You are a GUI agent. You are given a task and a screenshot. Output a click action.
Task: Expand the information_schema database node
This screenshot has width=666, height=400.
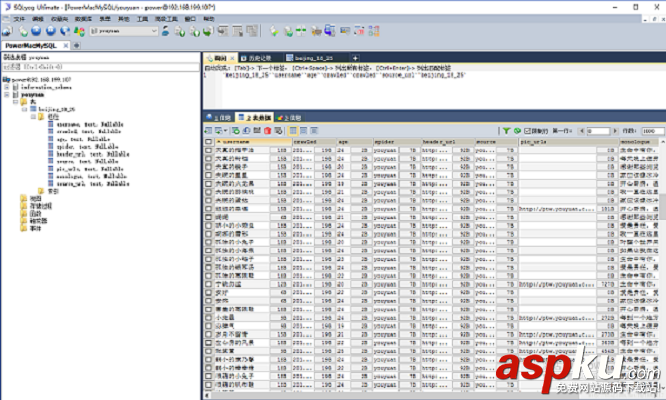pos(7,87)
